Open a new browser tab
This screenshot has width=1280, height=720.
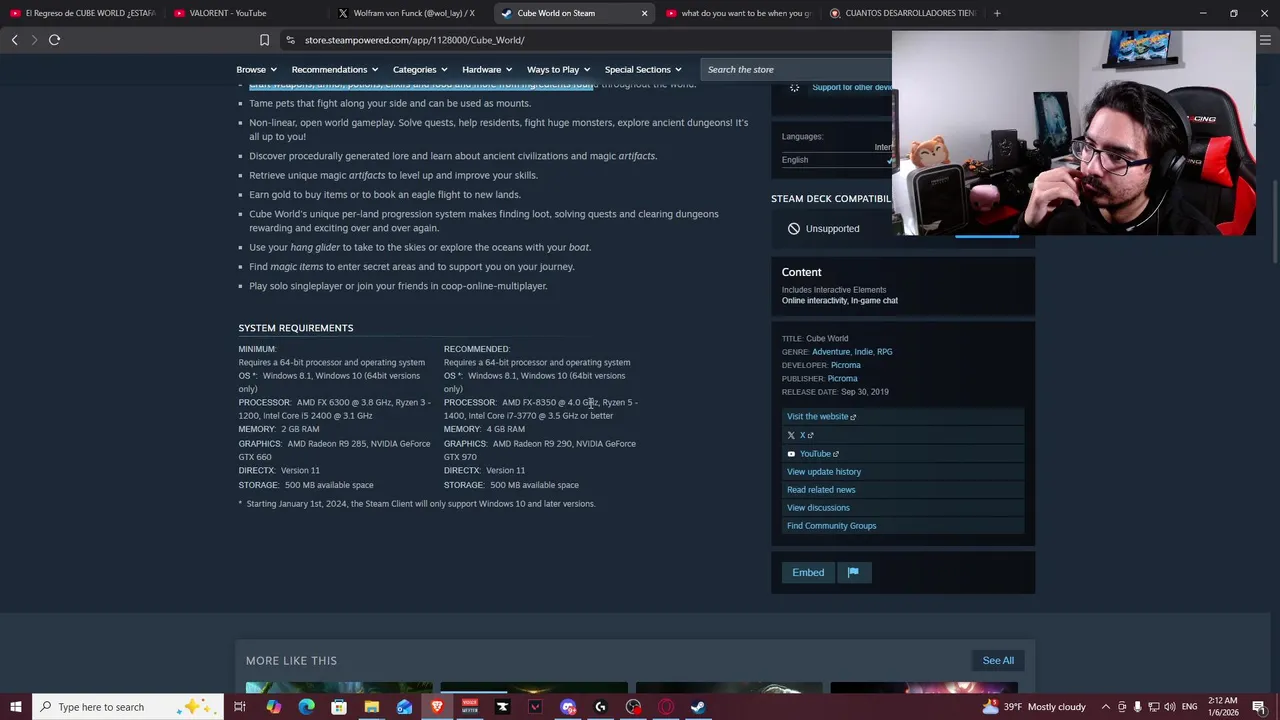[x=997, y=13]
